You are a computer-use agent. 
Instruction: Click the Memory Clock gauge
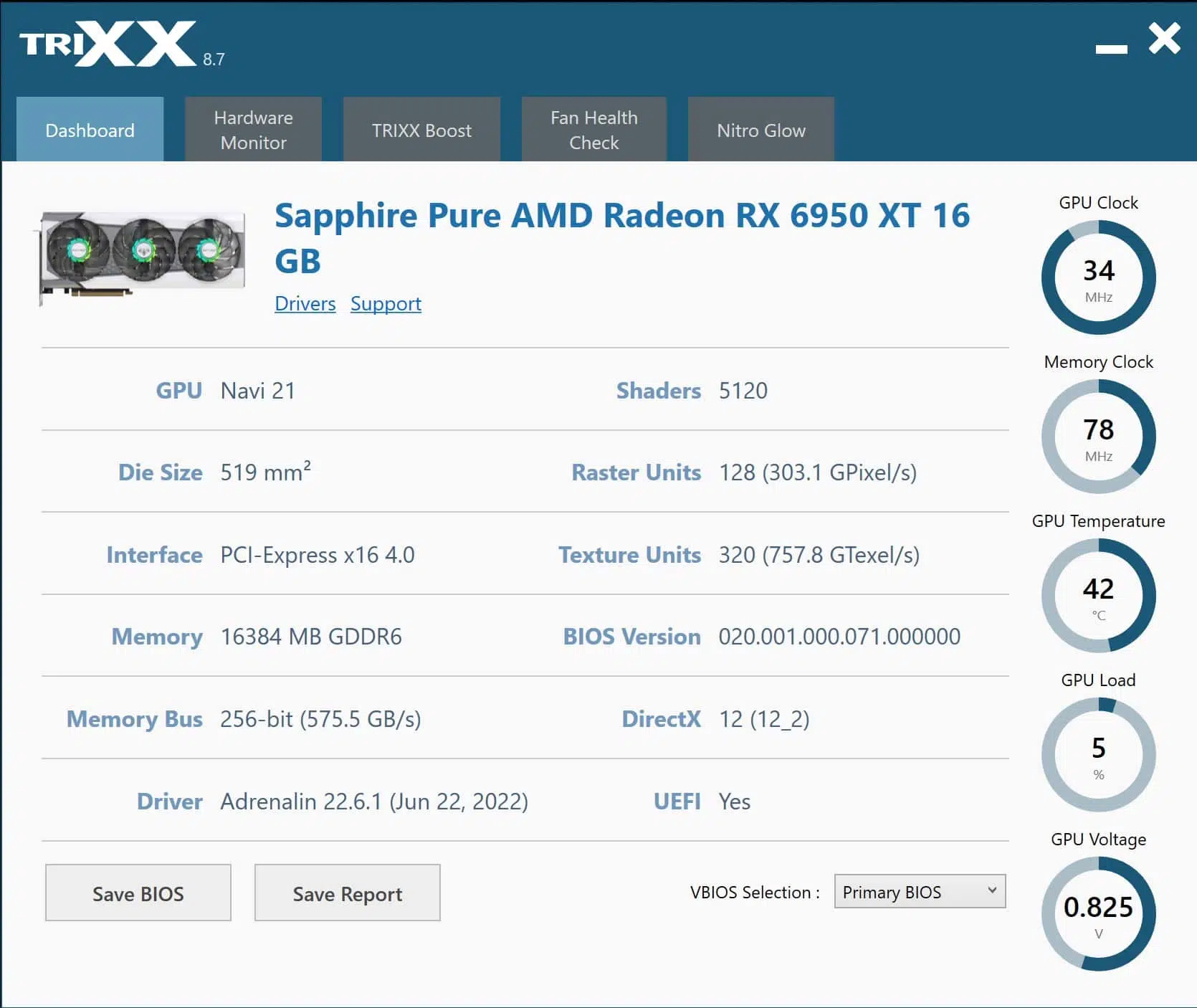pyautogui.click(x=1098, y=436)
